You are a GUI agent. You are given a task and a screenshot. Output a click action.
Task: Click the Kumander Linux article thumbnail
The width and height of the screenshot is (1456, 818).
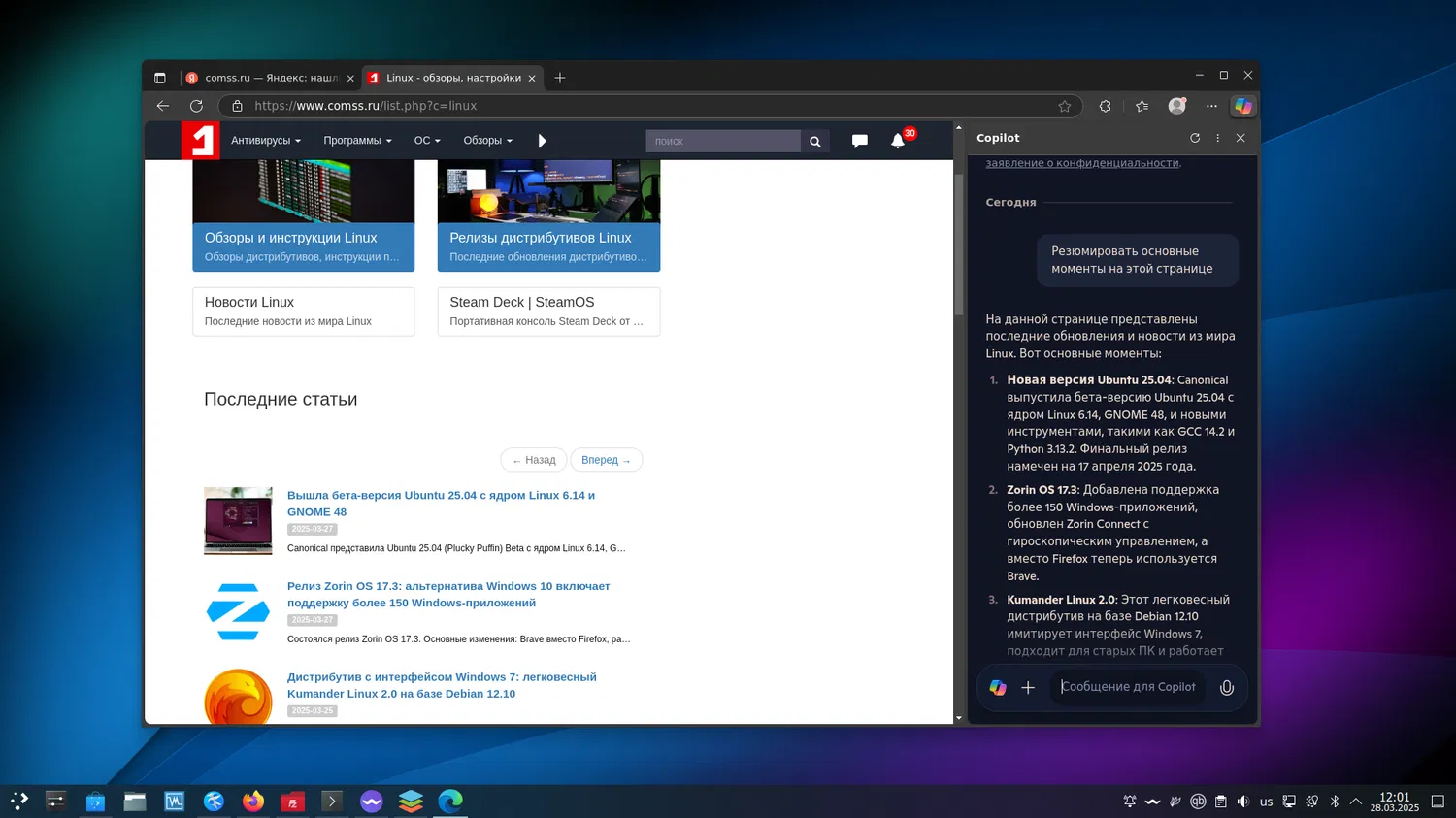[x=238, y=697]
